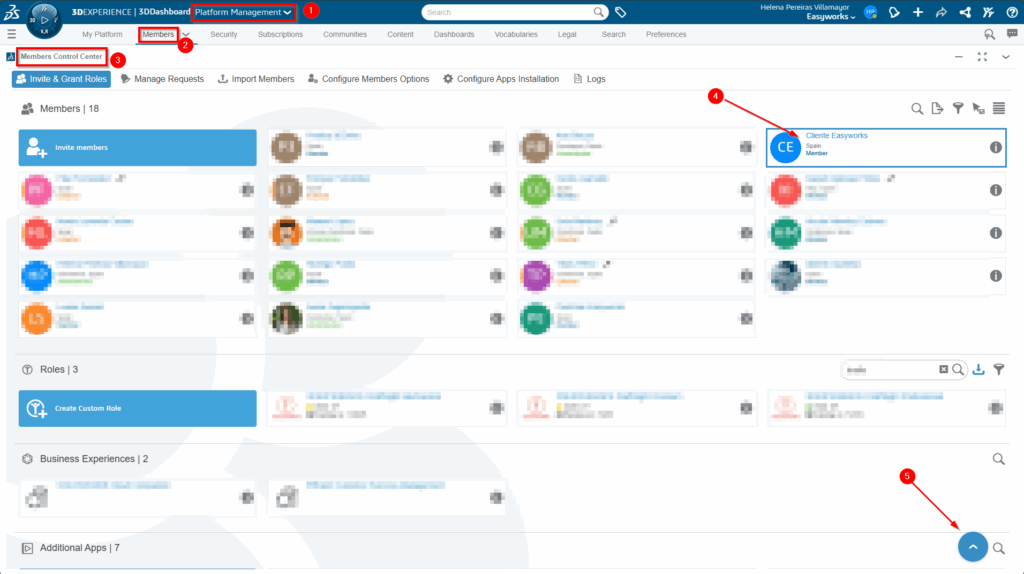The height and width of the screenshot is (574, 1024).
Task: Click the Invite members button
Action: tap(137, 148)
